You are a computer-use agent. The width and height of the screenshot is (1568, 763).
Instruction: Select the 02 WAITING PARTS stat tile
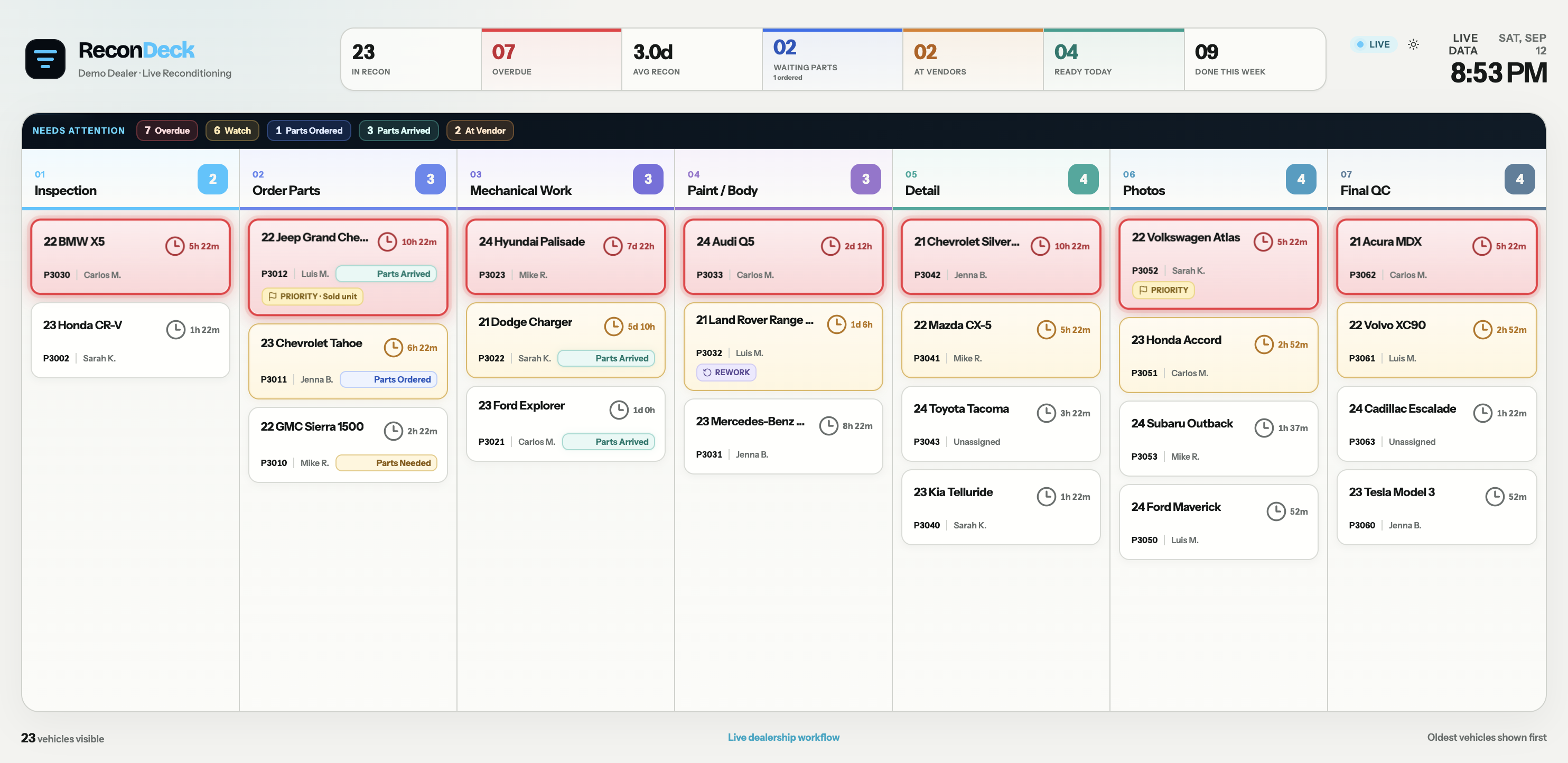pos(833,59)
